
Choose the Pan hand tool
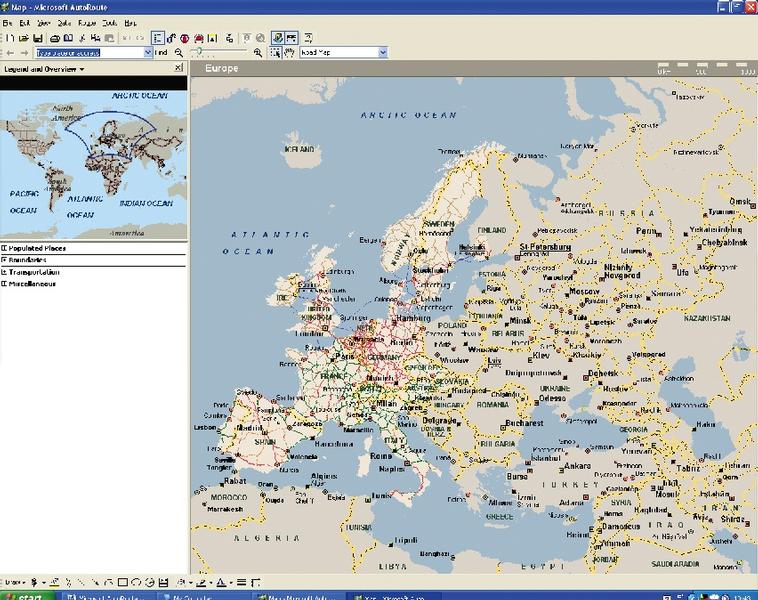289,53
